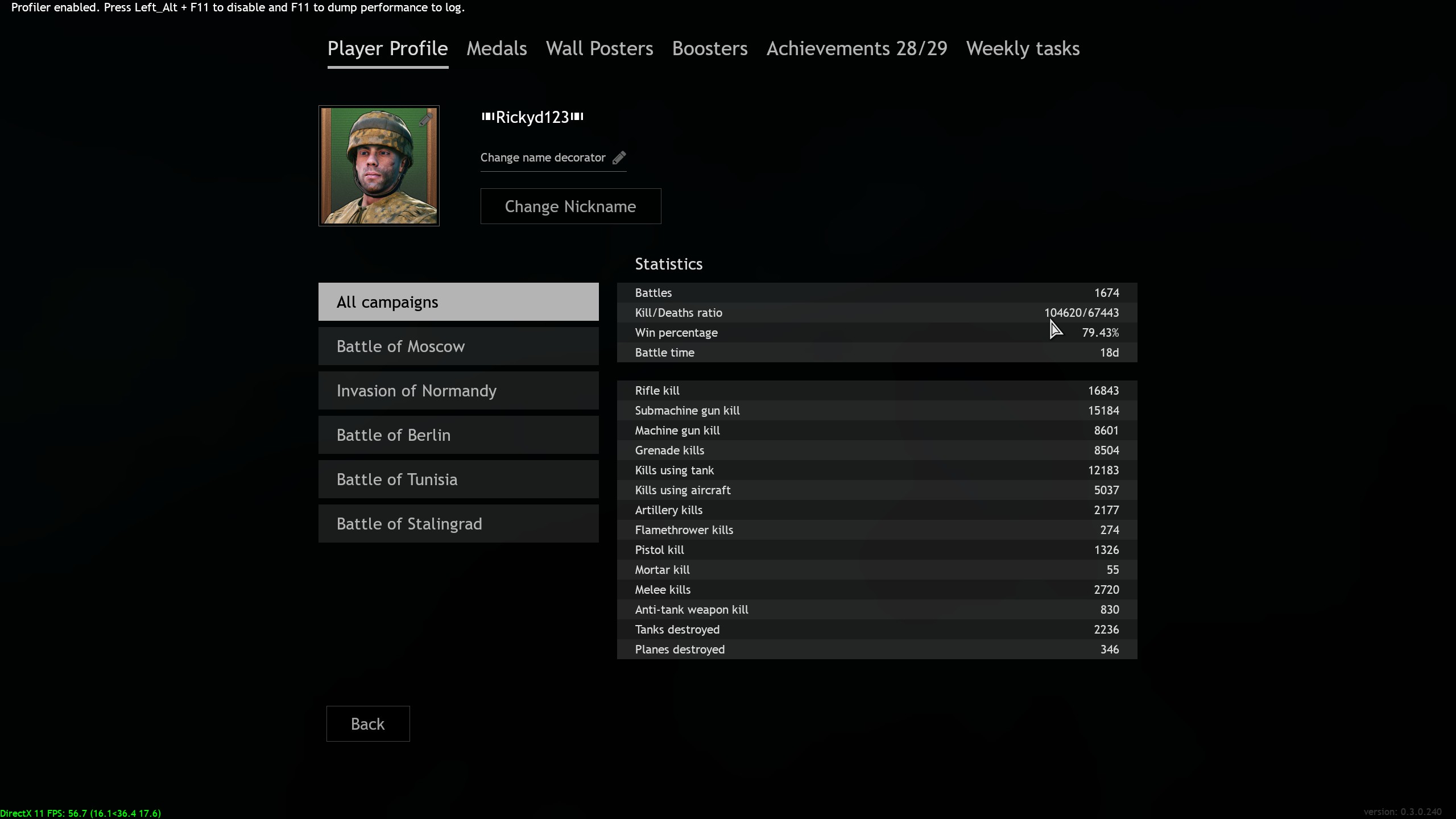Screen dimensions: 1456x819
Task: Click the pencil icon beside Change name decorator
Action: point(619,158)
